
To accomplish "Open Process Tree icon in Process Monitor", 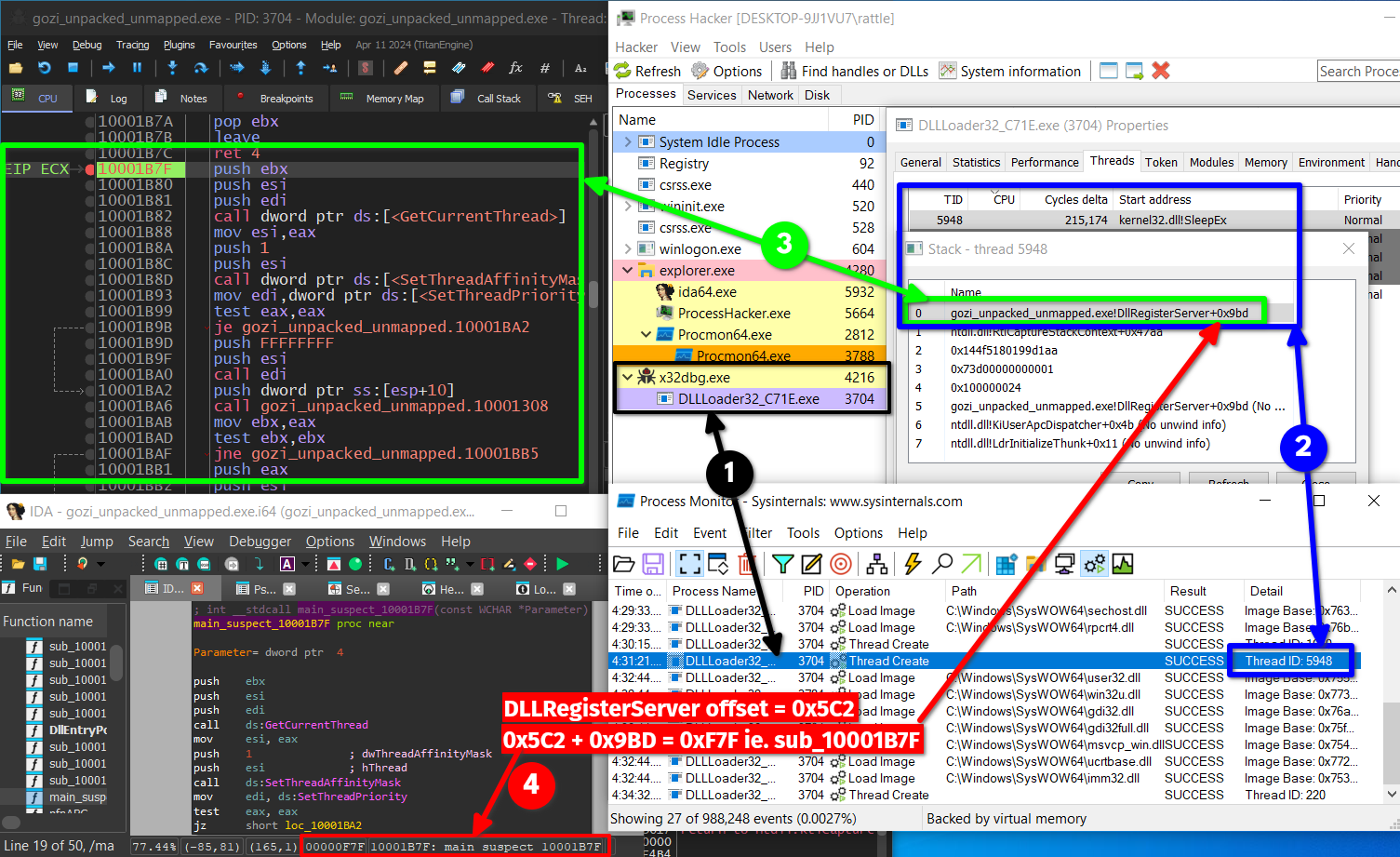I will tap(876, 564).
